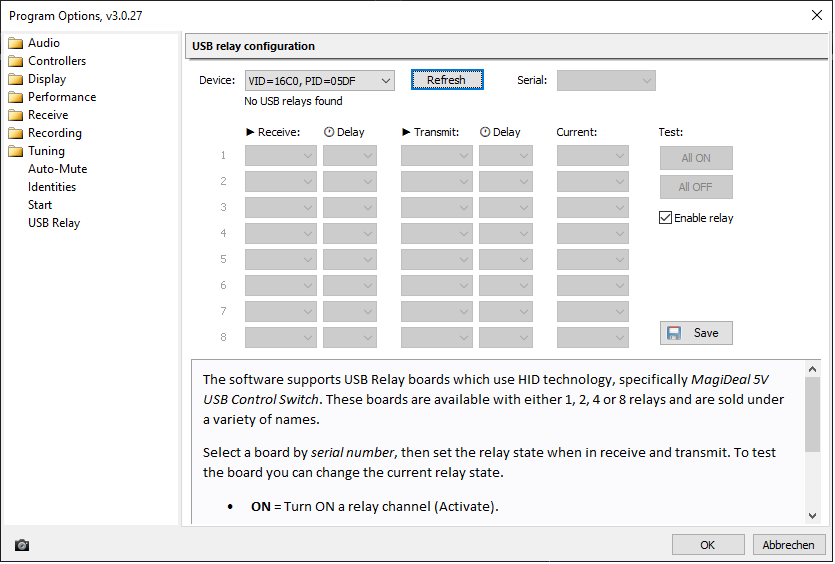The image size is (835, 564).
Task: Select Identities in the sidebar
Action: point(52,187)
